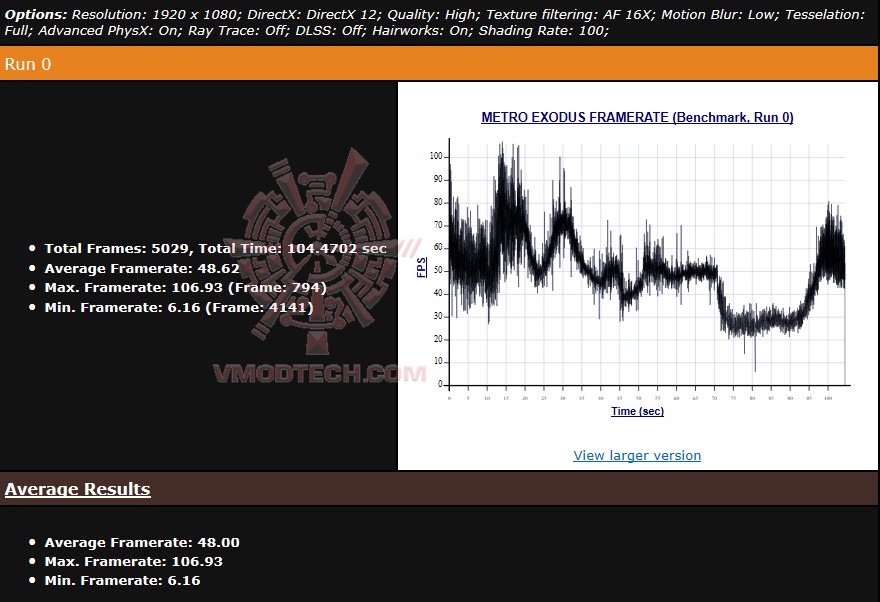
Task: Select Max. Framerate: 106.93 (Frame: 794)
Action: [185, 288]
